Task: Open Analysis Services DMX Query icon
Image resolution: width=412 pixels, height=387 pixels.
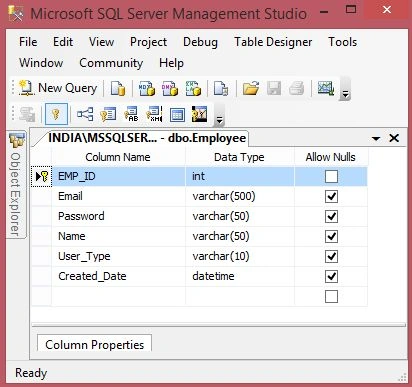Action: tap(170, 88)
